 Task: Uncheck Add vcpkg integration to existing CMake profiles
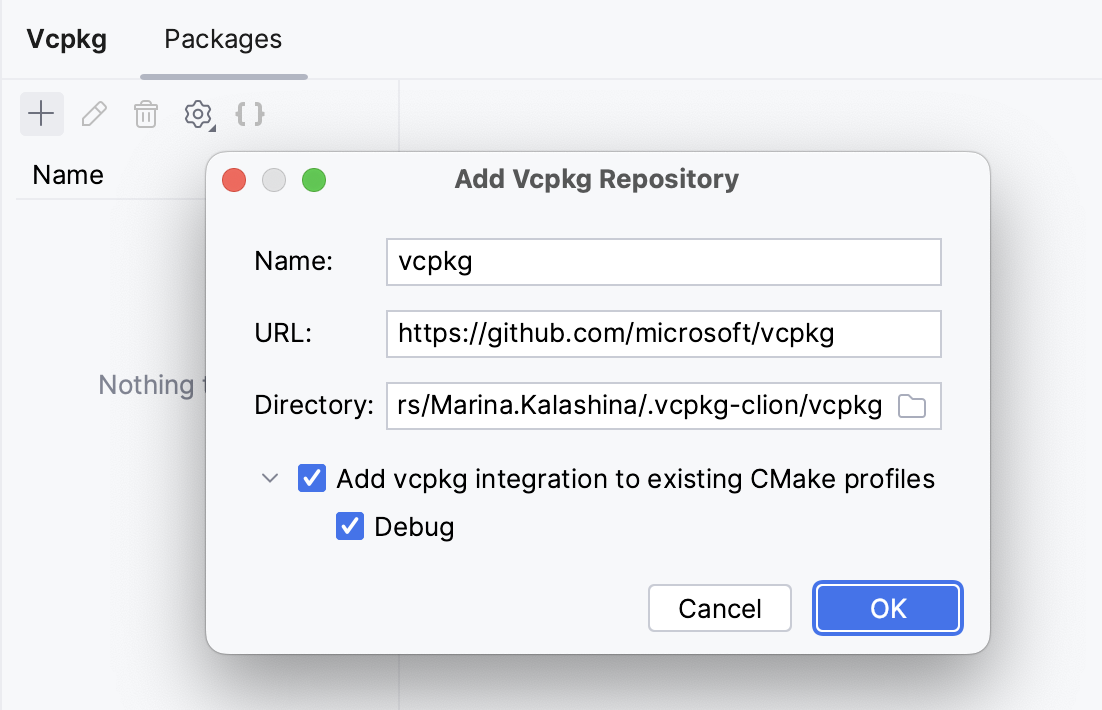coord(312,478)
